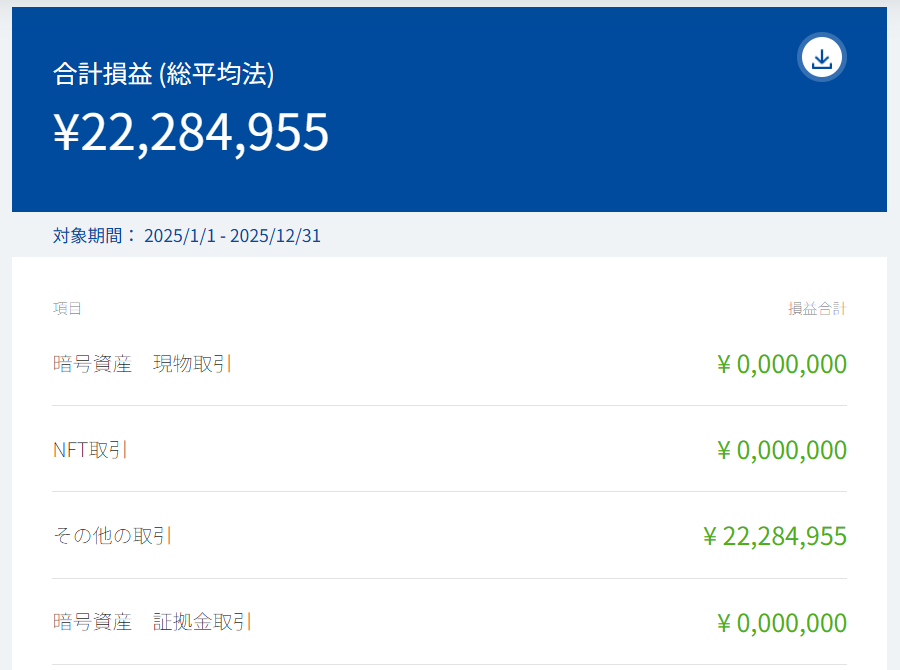Open the 現物取引 item label

pyautogui.click(x=192, y=364)
